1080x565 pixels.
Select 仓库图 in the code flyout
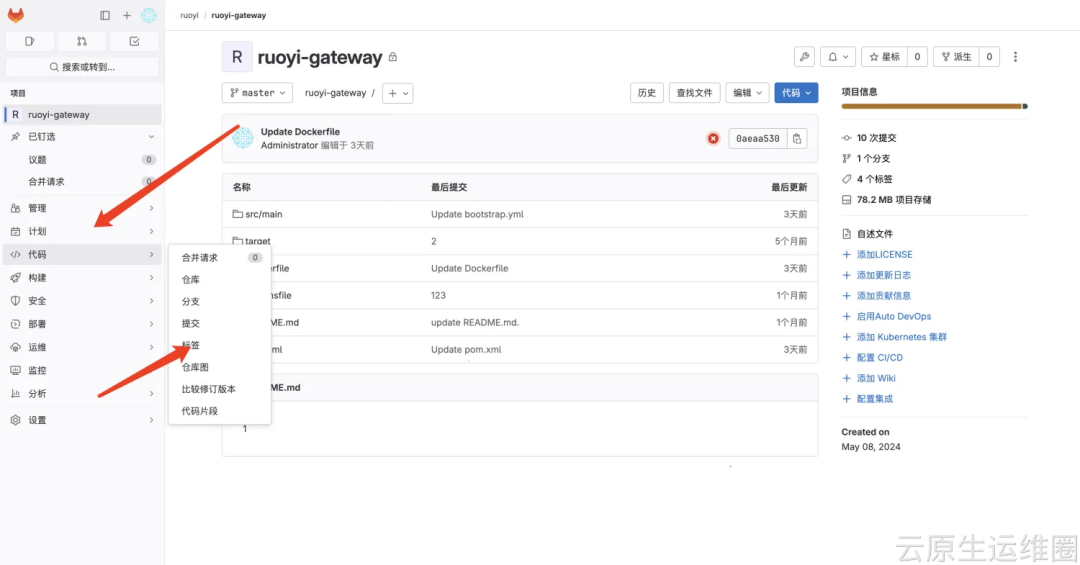(220, 367)
